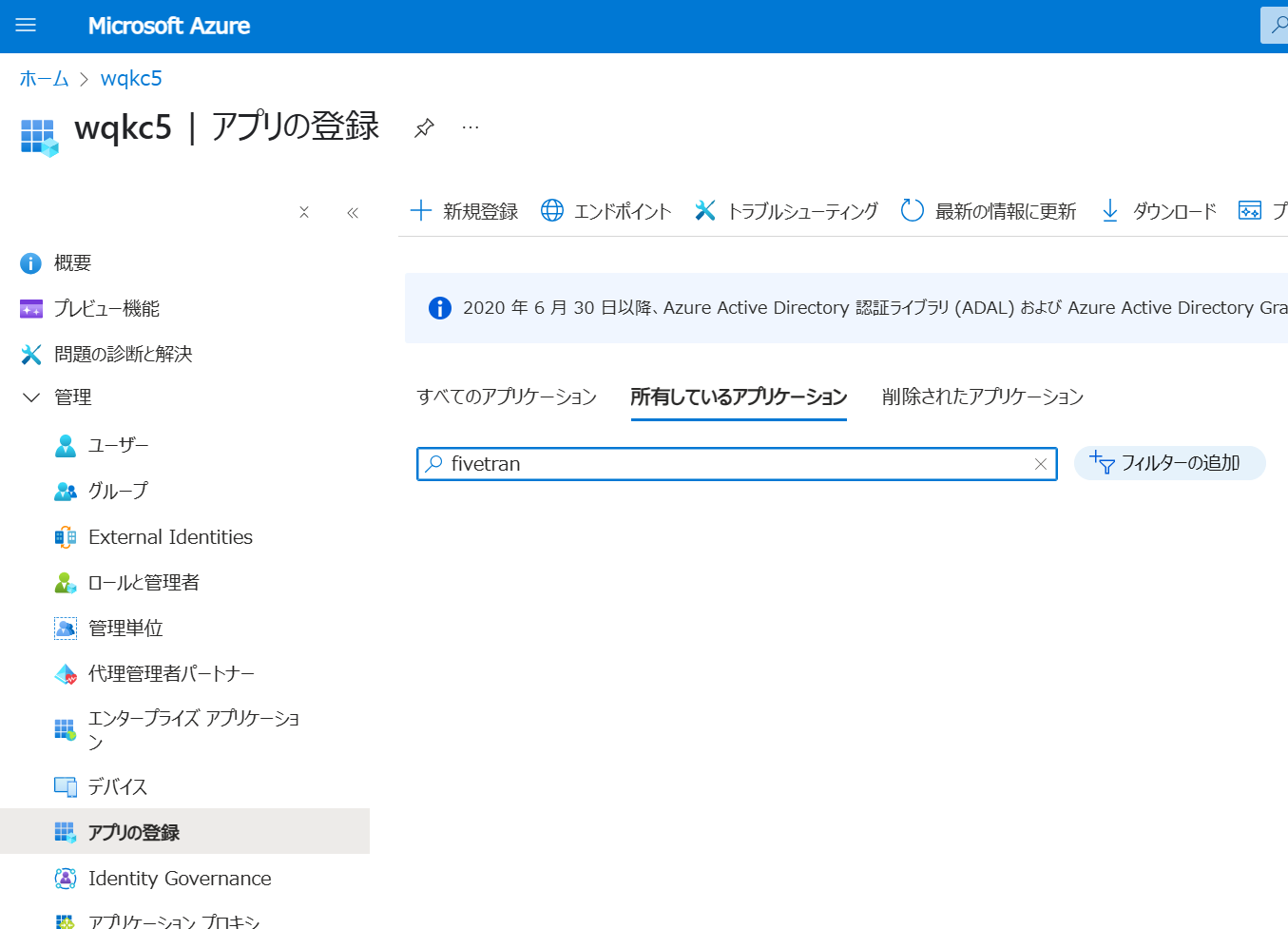This screenshot has width=1288, height=929.
Task: Switch to すべてのアプリケーション tab
Action: click(507, 397)
